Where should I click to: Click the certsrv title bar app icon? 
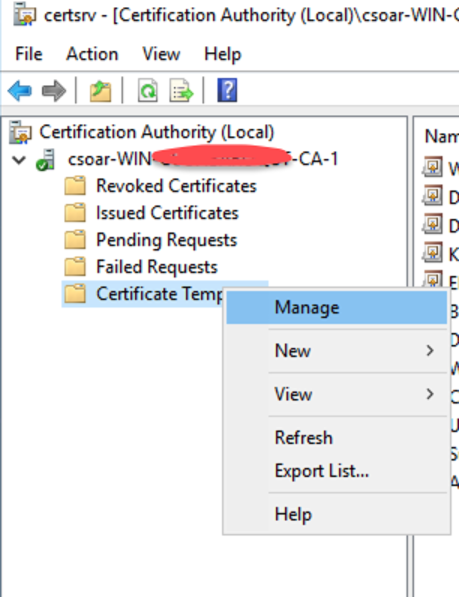[x=24, y=14]
